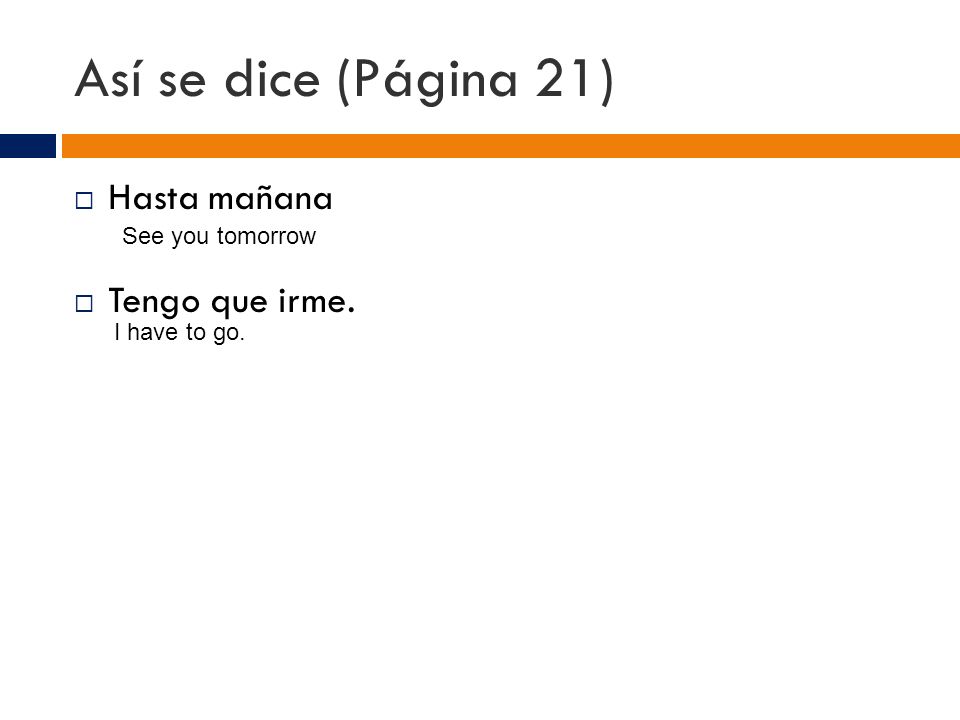The image size is (960, 720).
Task: Click the word Tengo in second bullet
Action: [x=154, y=302]
